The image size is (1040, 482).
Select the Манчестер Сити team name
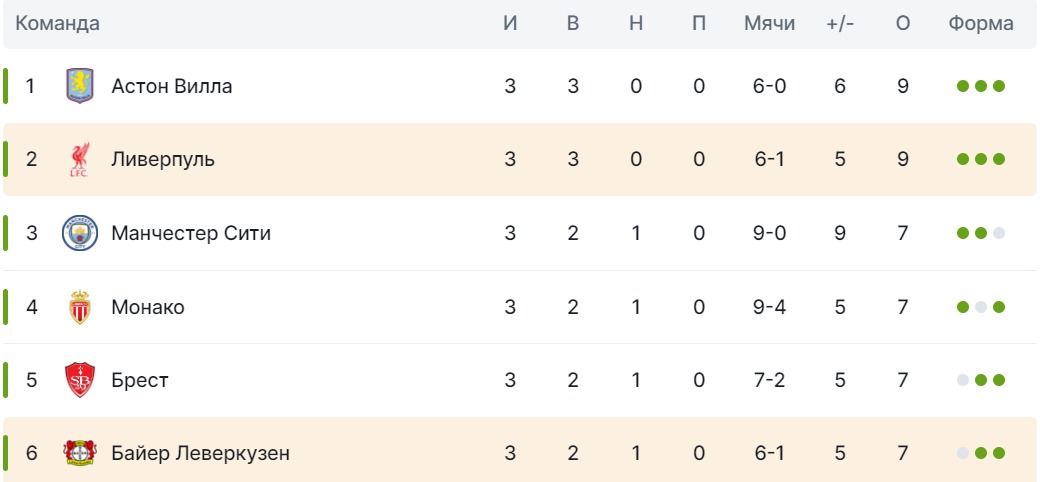point(191,233)
